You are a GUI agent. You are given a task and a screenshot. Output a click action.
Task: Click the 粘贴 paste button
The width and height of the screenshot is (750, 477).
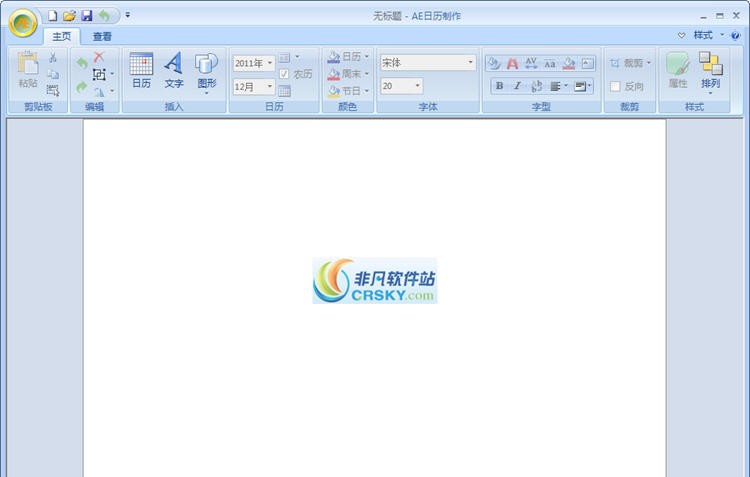(28, 70)
